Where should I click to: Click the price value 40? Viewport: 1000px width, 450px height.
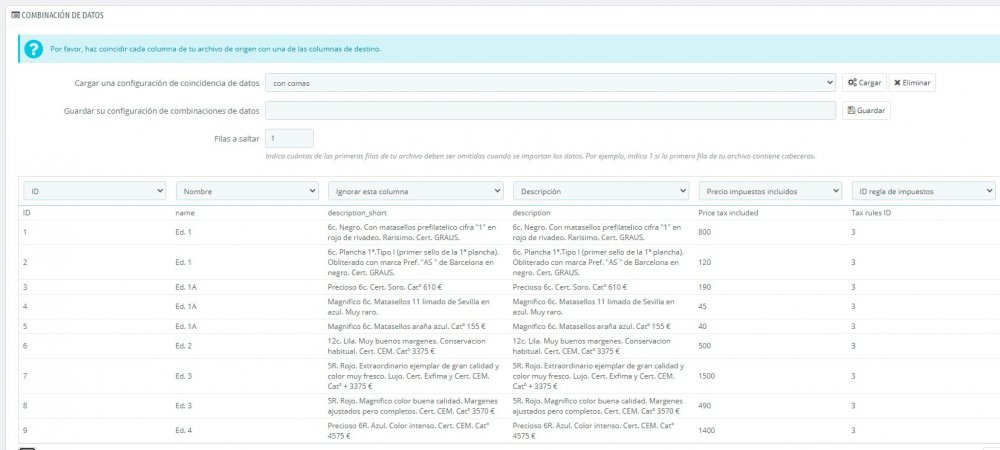703,326
